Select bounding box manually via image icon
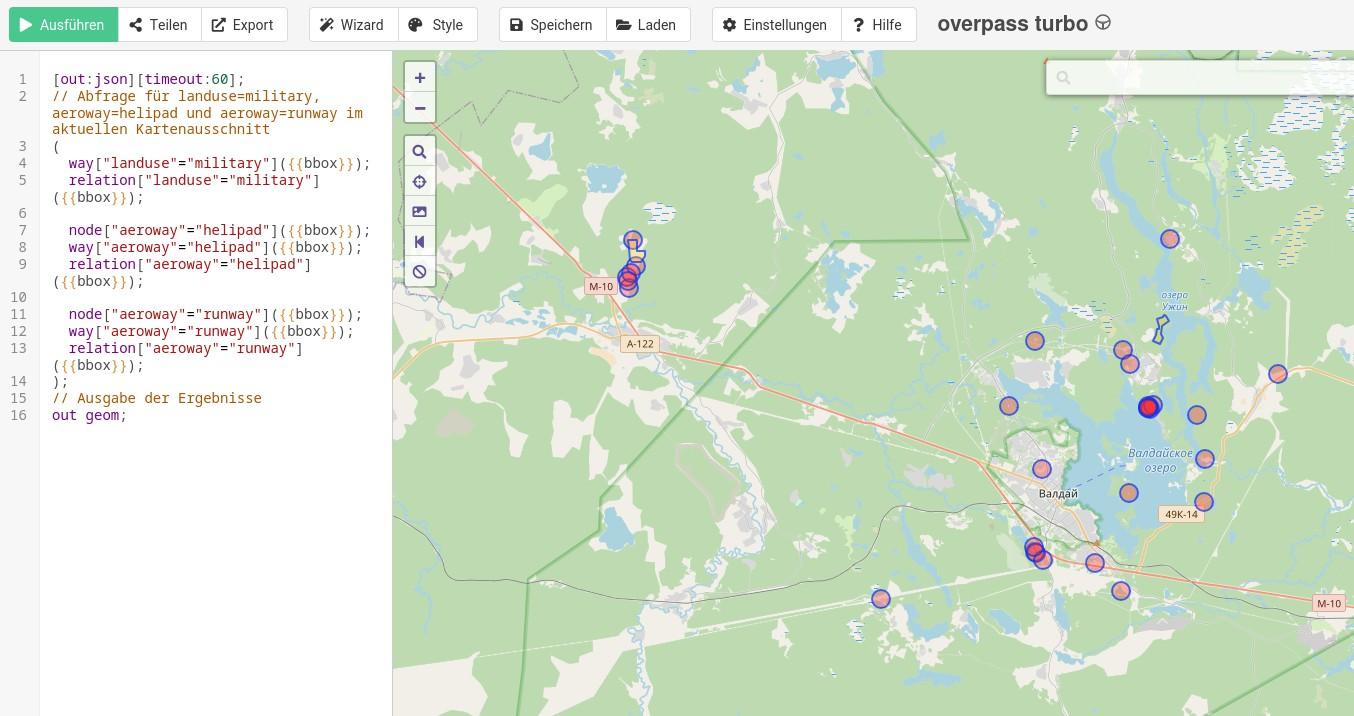The height and width of the screenshot is (716, 1354). (420, 212)
